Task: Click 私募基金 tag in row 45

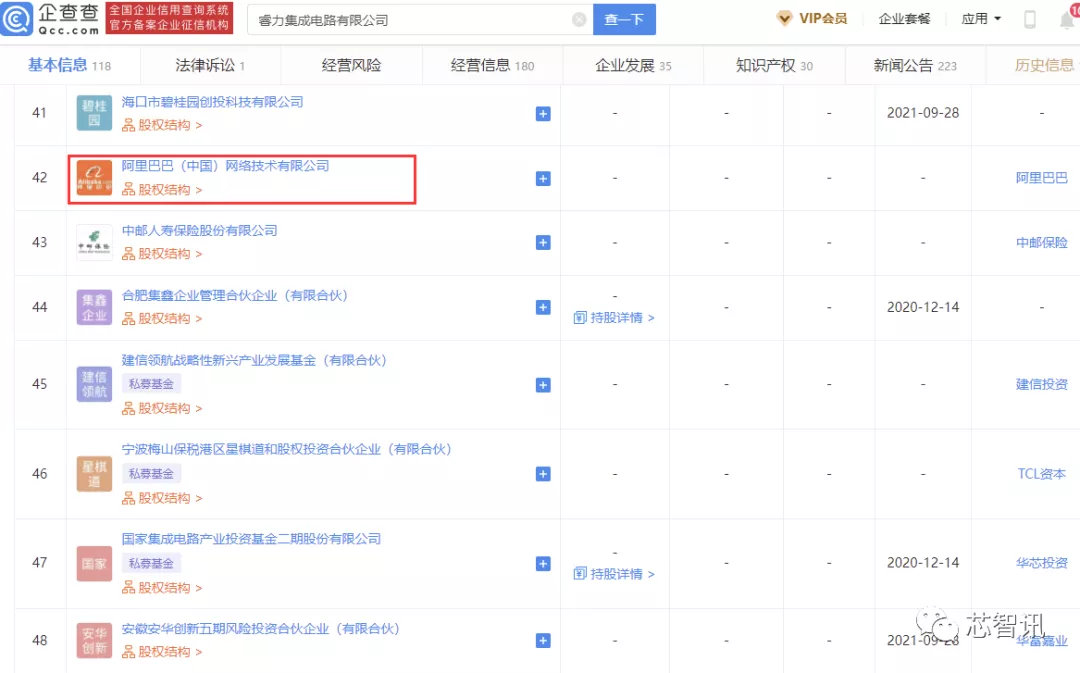Action: (151, 384)
